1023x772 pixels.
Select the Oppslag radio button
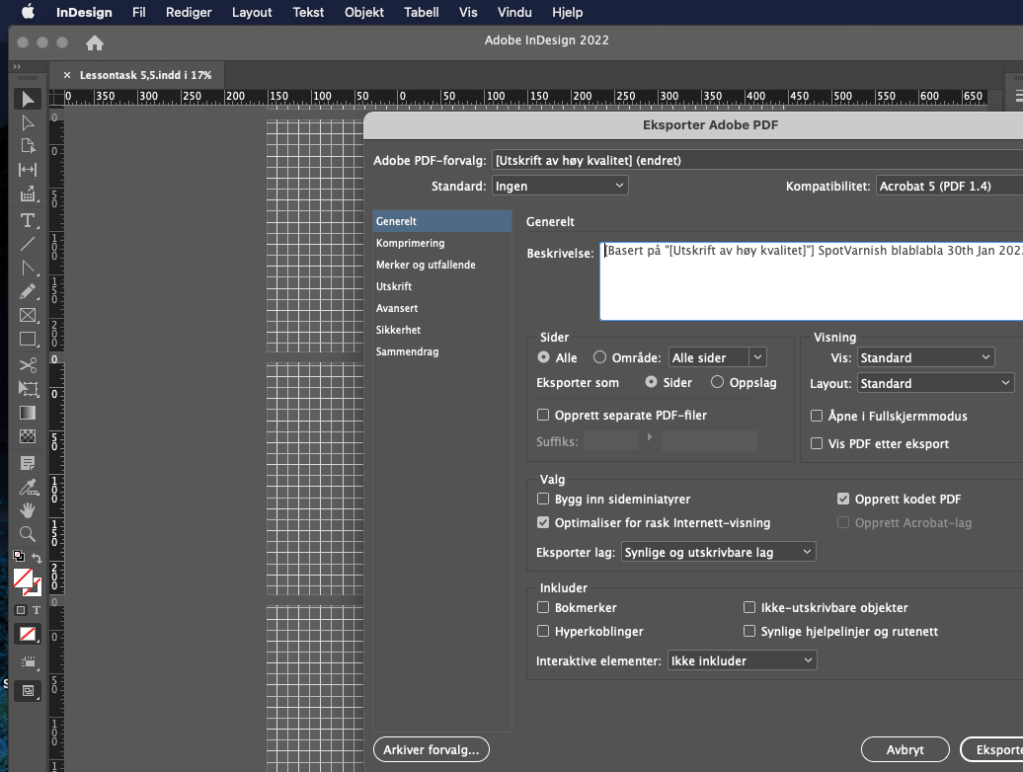(717, 382)
